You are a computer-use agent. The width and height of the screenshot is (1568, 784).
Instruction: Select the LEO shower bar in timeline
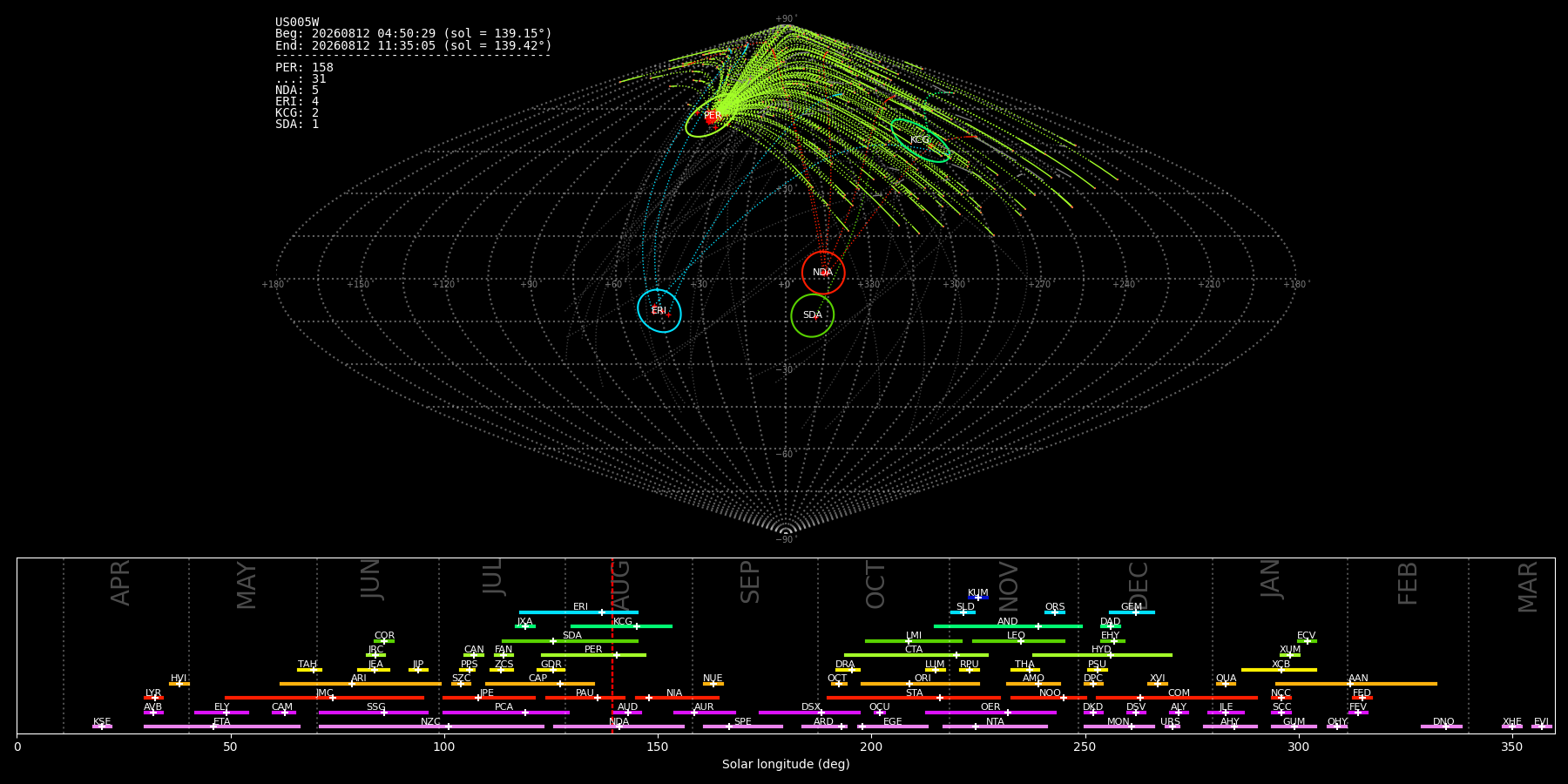click(x=1018, y=641)
